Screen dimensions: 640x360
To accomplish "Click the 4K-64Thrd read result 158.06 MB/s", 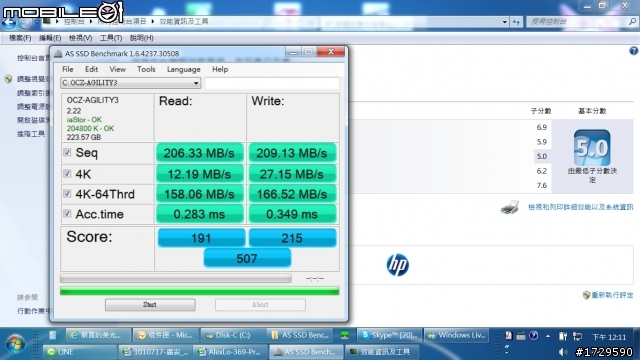I will [x=200, y=194].
